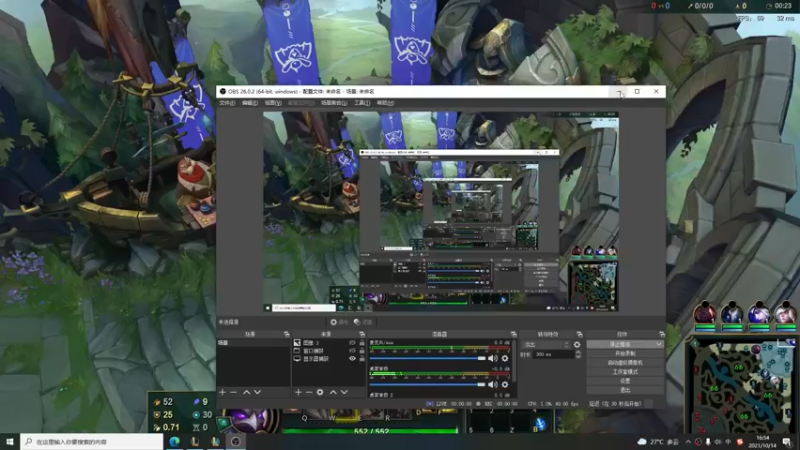Open the Windows Start menu
The width and height of the screenshot is (800, 450).
pyautogui.click(x=10, y=442)
